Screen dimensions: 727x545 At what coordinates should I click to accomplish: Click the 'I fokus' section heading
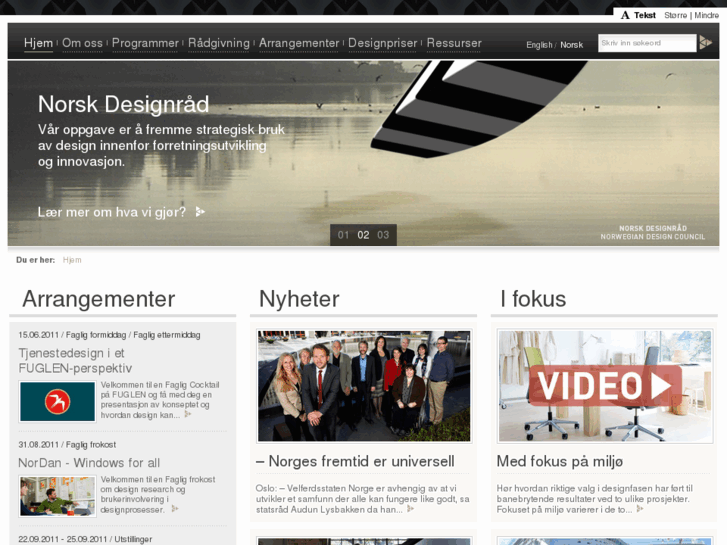(533, 299)
